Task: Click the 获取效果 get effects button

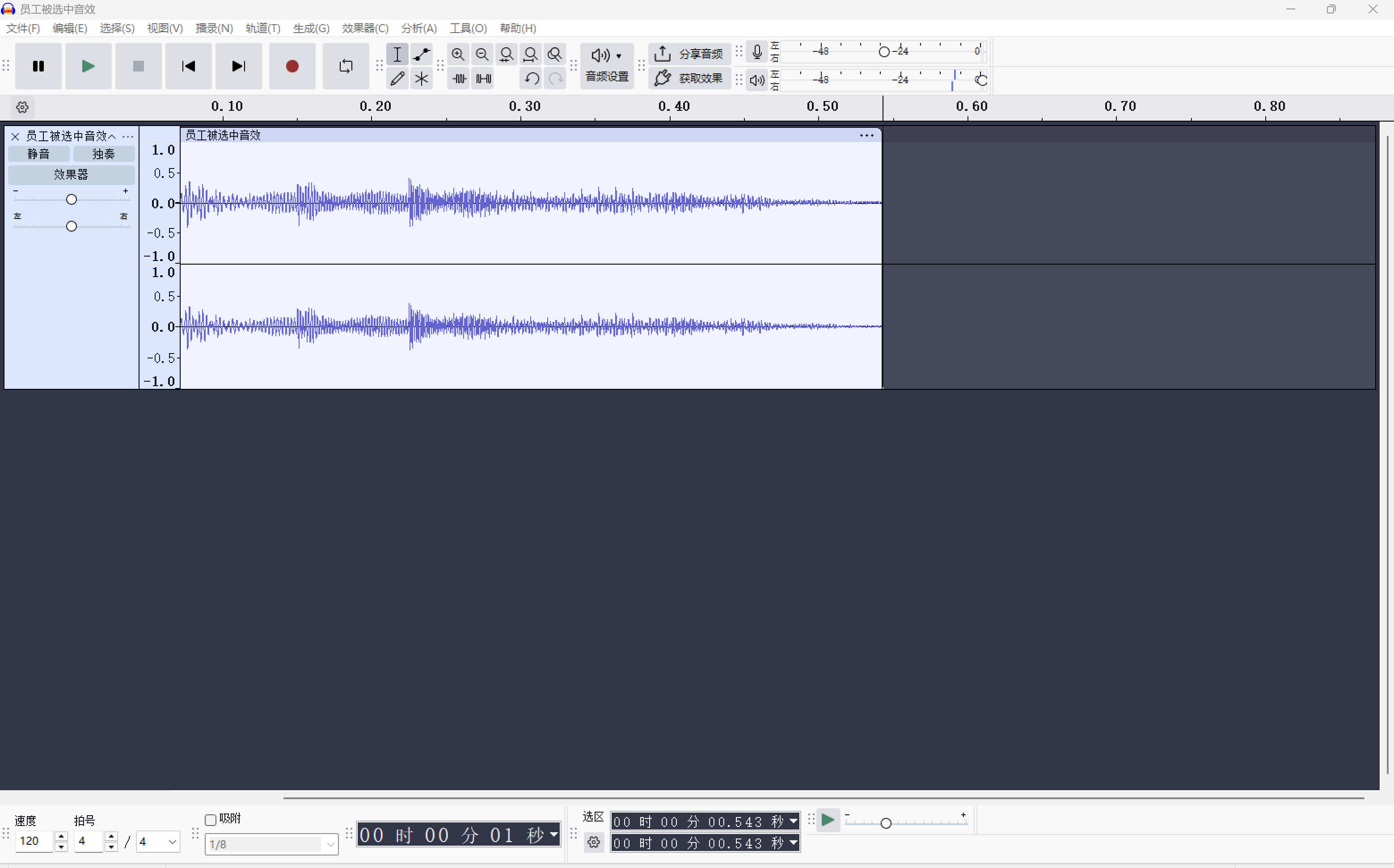Action: point(689,78)
